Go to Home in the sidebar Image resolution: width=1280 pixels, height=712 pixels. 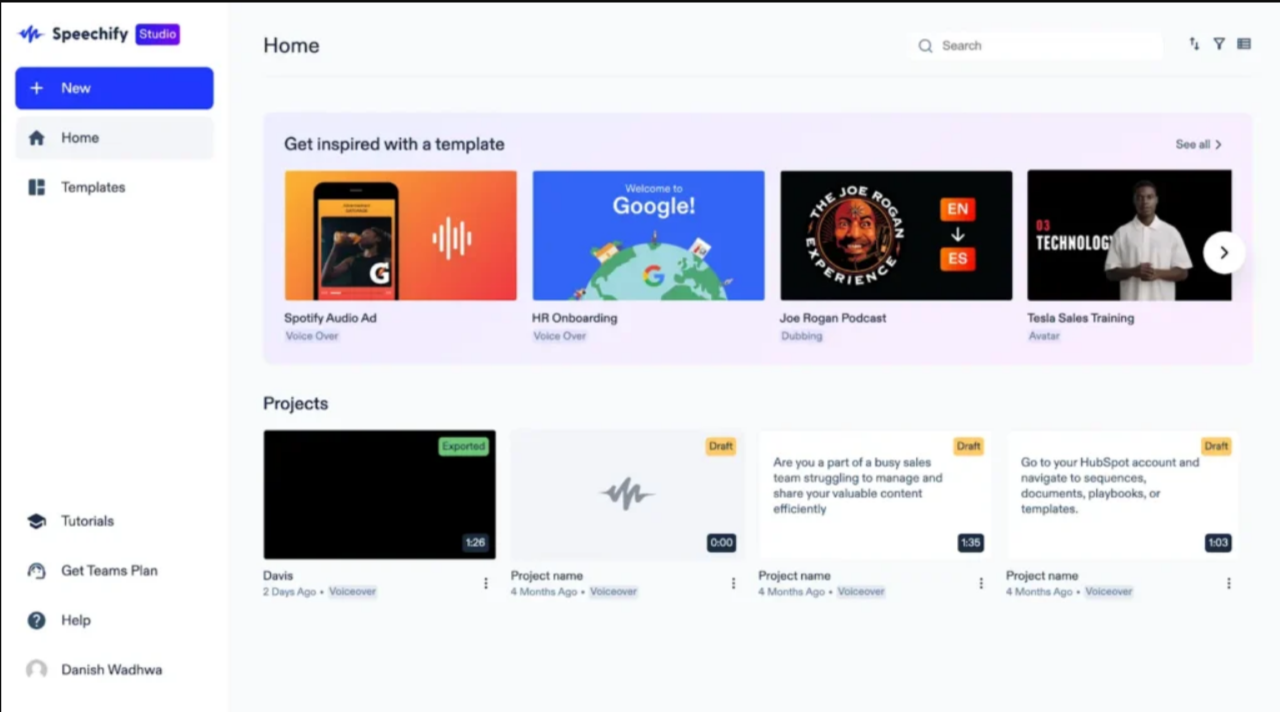click(x=114, y=138)
